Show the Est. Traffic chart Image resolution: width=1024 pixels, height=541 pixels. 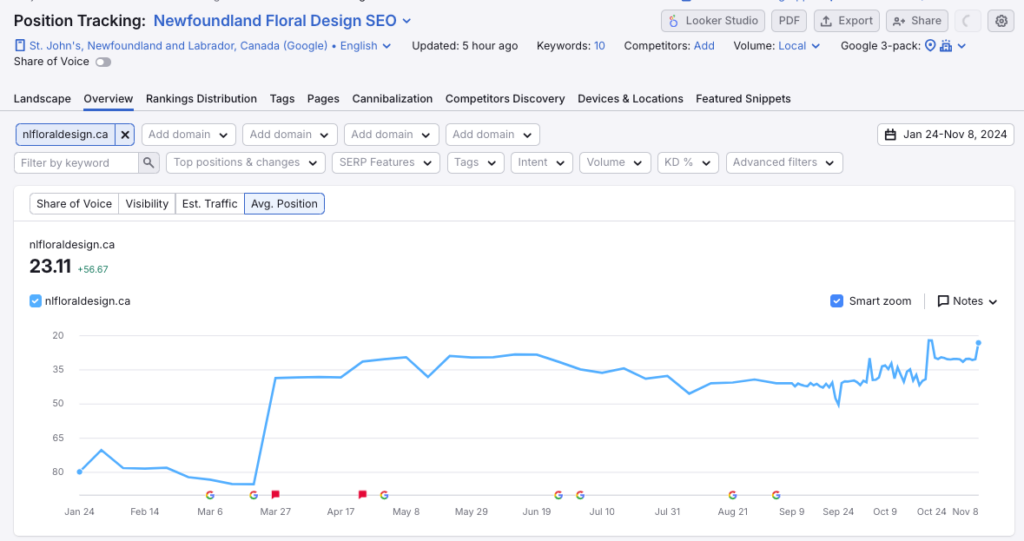pyautogui.click(x=210, y=204)
